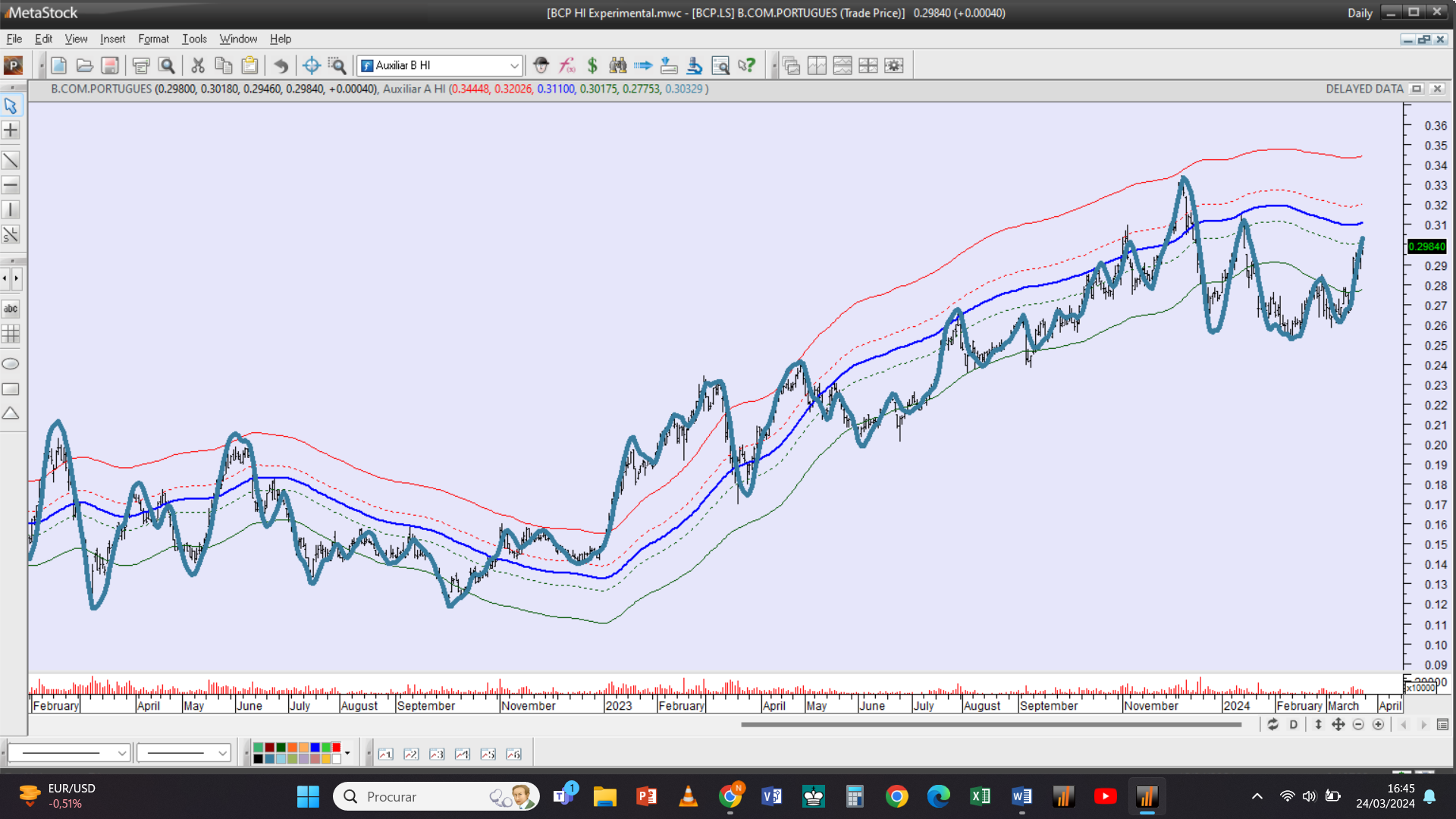
Task: Expand the color palette dropdown arrow
Action: pyautogui.click(x=347, y=753)
